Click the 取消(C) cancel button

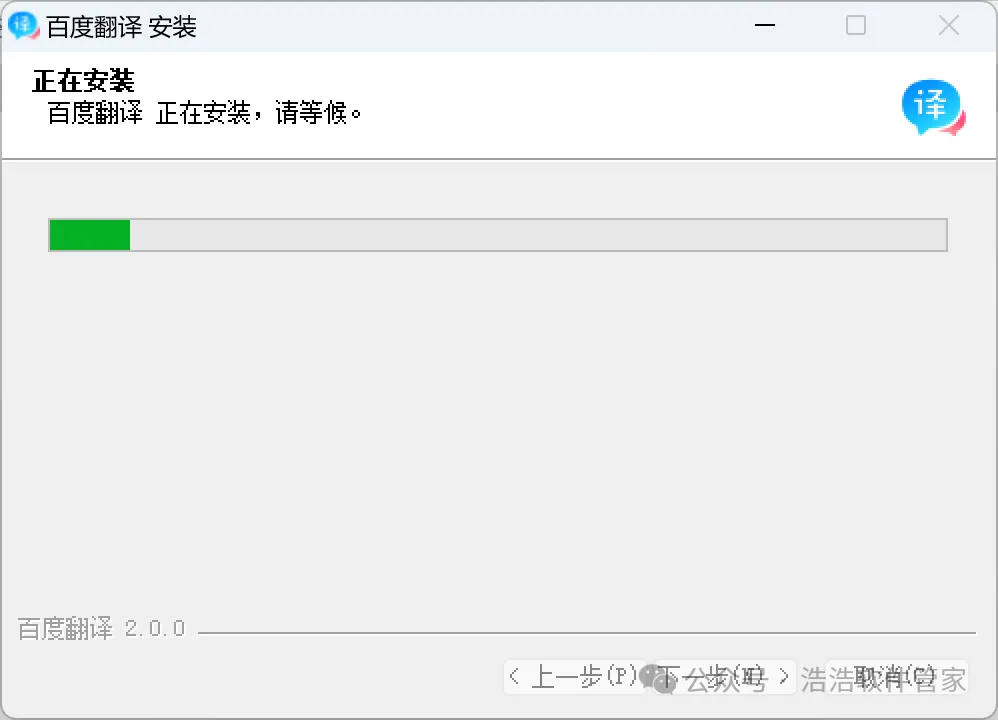point(896,677)
